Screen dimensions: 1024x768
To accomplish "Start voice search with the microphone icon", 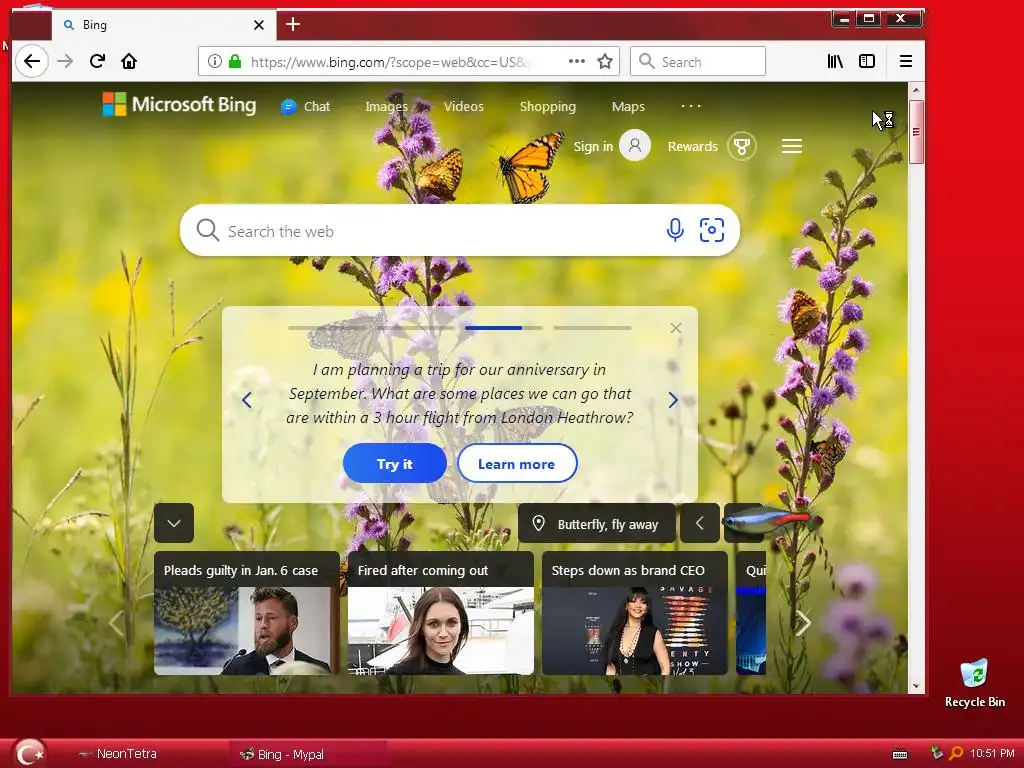I will 675,230.
